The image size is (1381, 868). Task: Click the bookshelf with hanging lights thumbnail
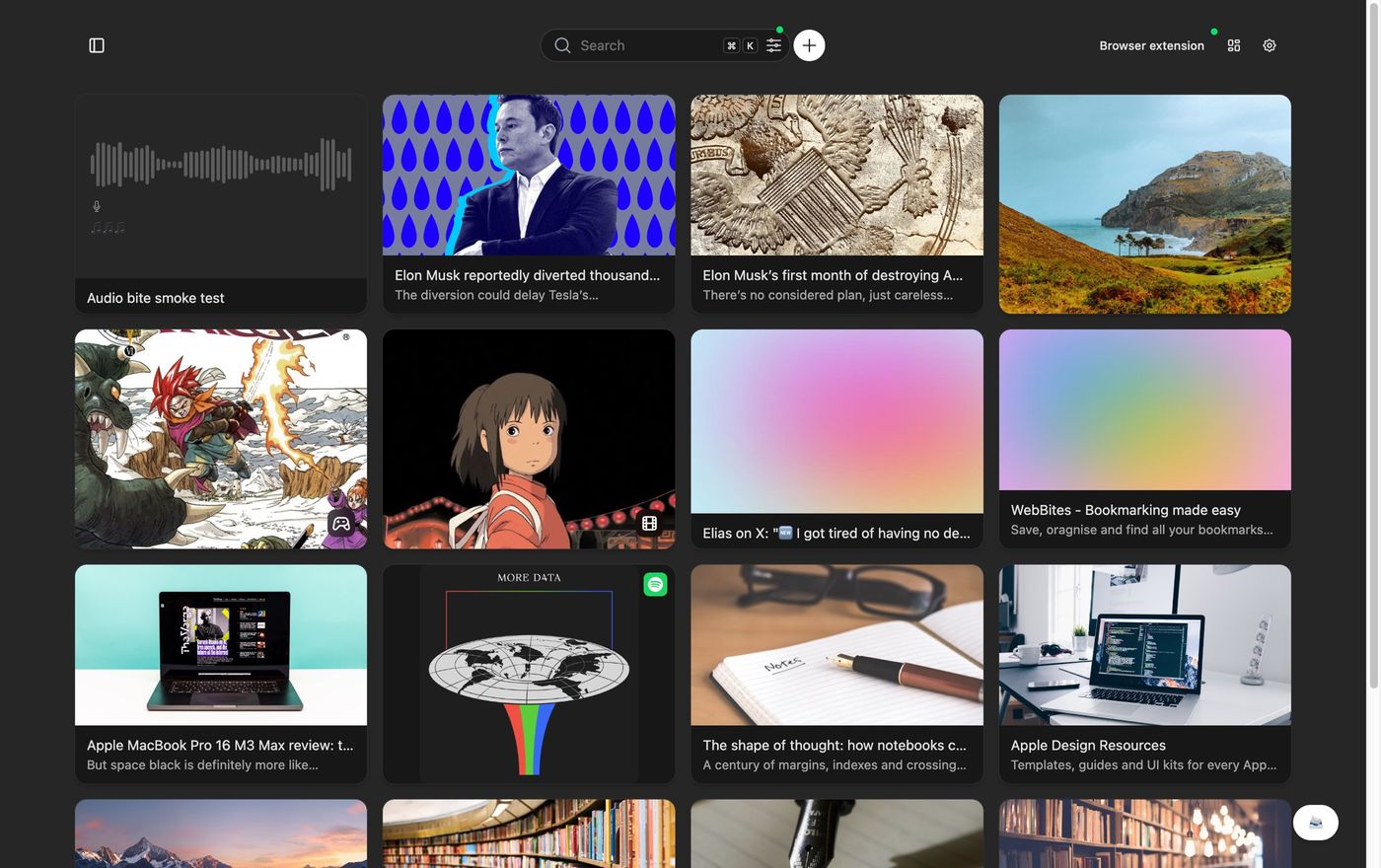[1145, 833]
